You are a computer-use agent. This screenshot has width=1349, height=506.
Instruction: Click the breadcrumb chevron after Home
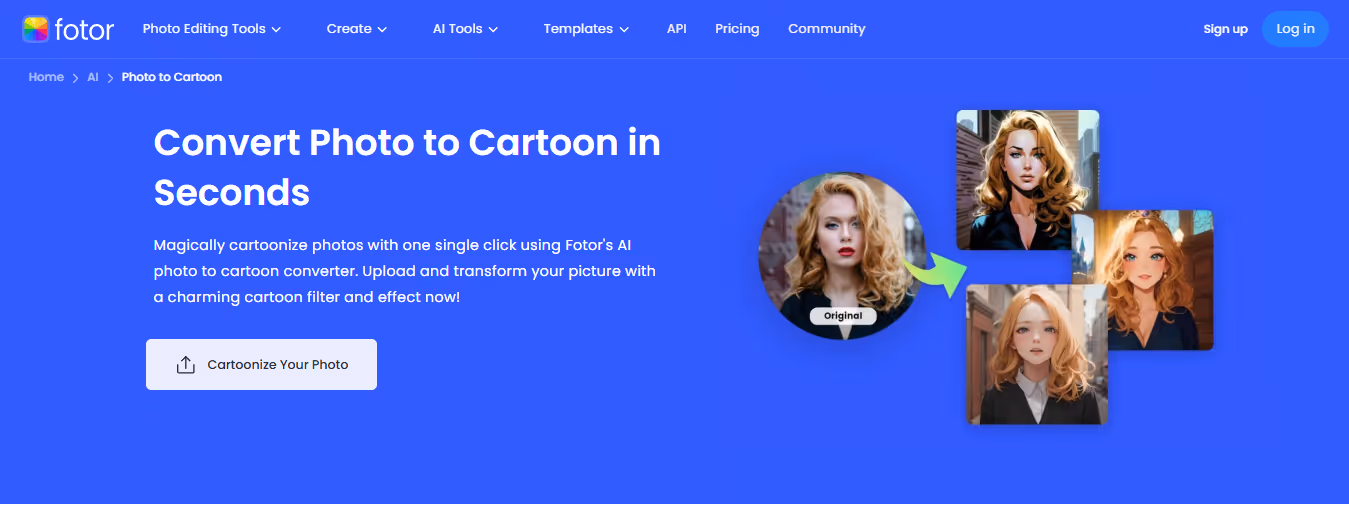[x=75, y=78]
